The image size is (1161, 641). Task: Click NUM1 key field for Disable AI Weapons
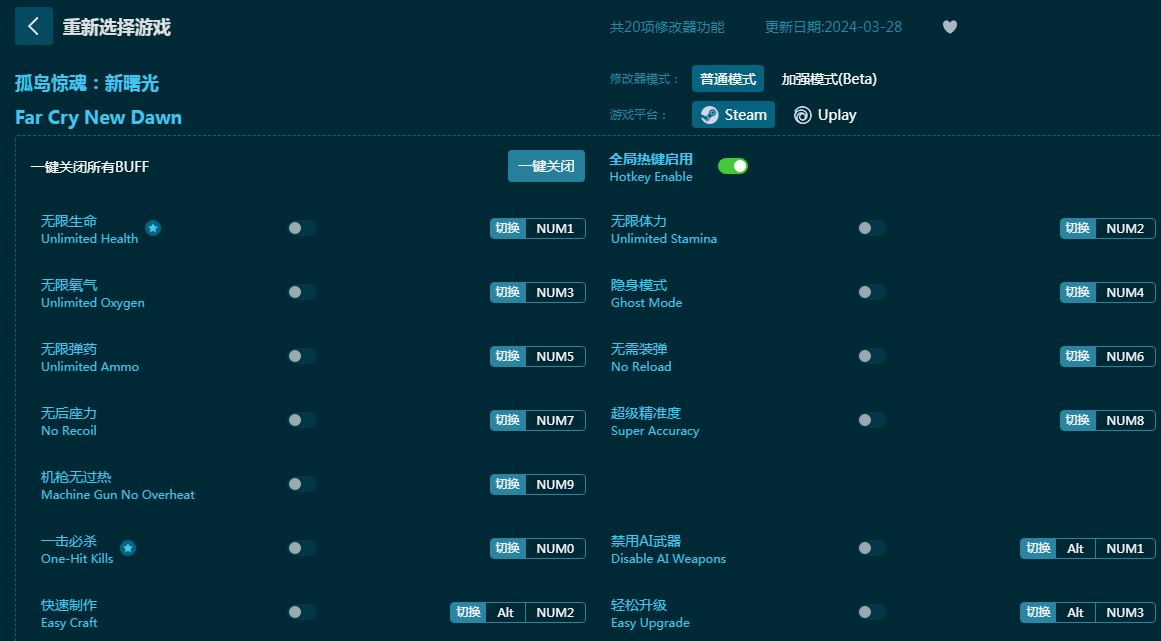tap(1125, 548)
